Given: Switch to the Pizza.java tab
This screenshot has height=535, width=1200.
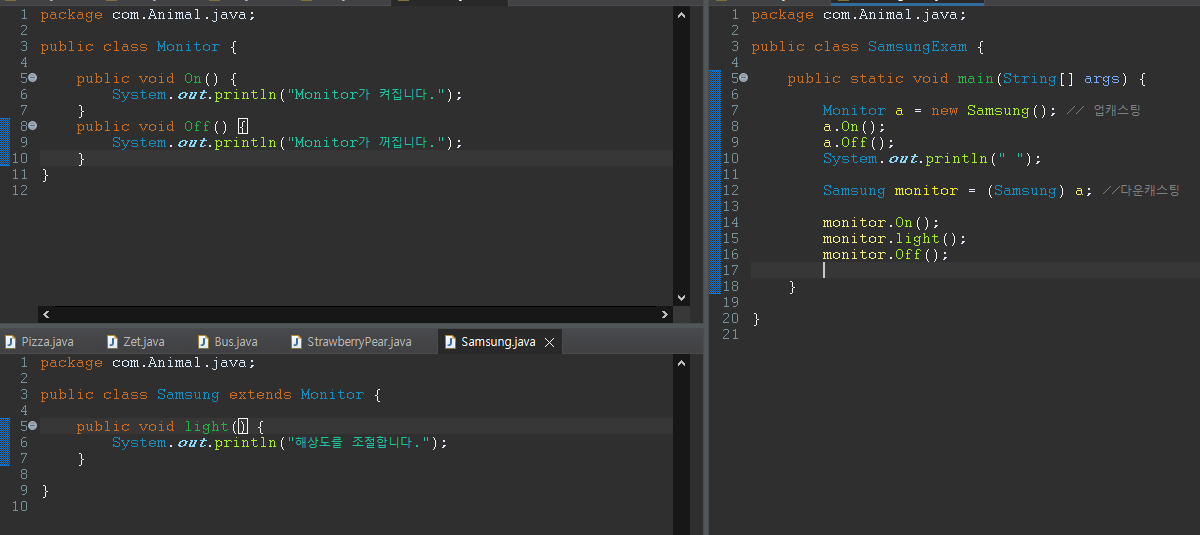Looking at the screenshot, I should 47,342.
